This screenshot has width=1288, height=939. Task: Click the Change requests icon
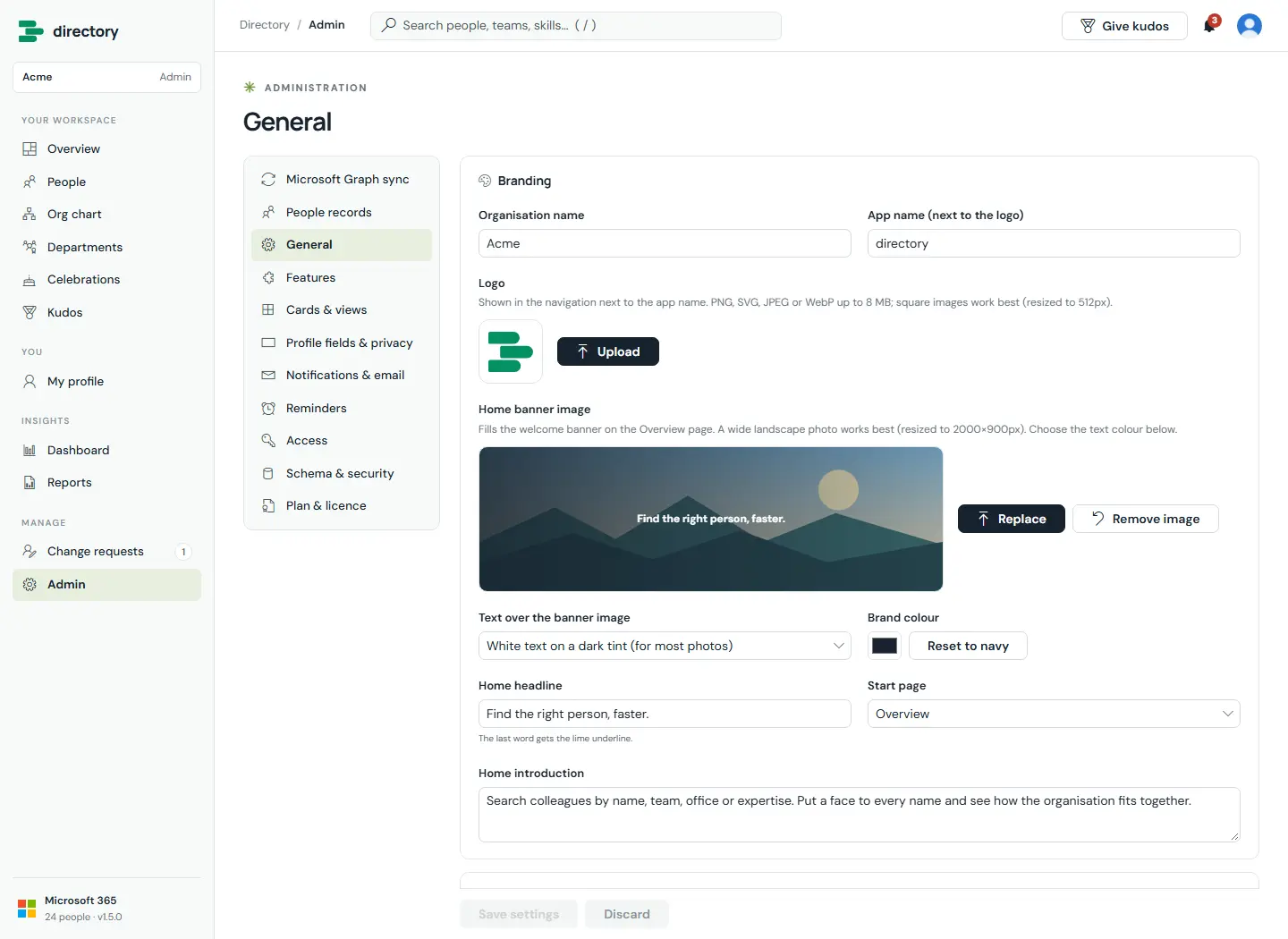pyautogui.click(x=30, y=551)
